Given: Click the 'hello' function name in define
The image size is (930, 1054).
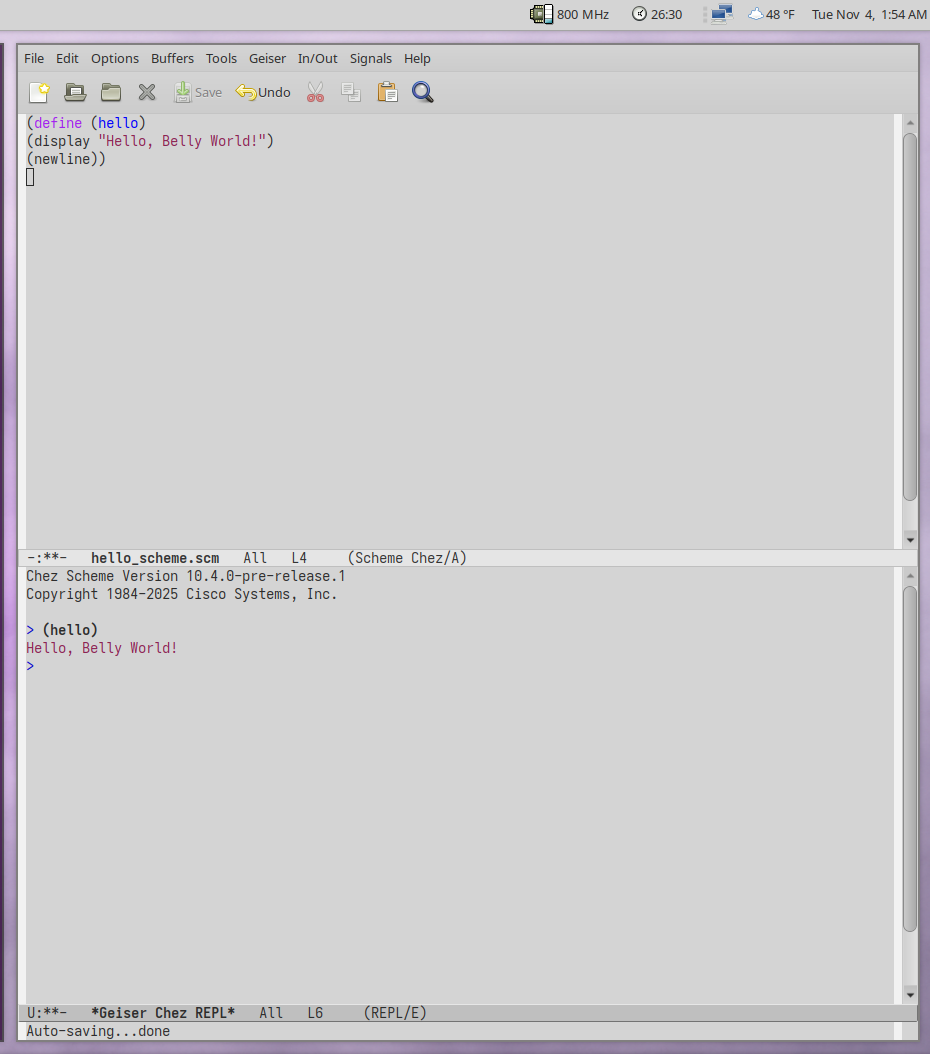Looking at the screenshot, I should pos(118,123).
